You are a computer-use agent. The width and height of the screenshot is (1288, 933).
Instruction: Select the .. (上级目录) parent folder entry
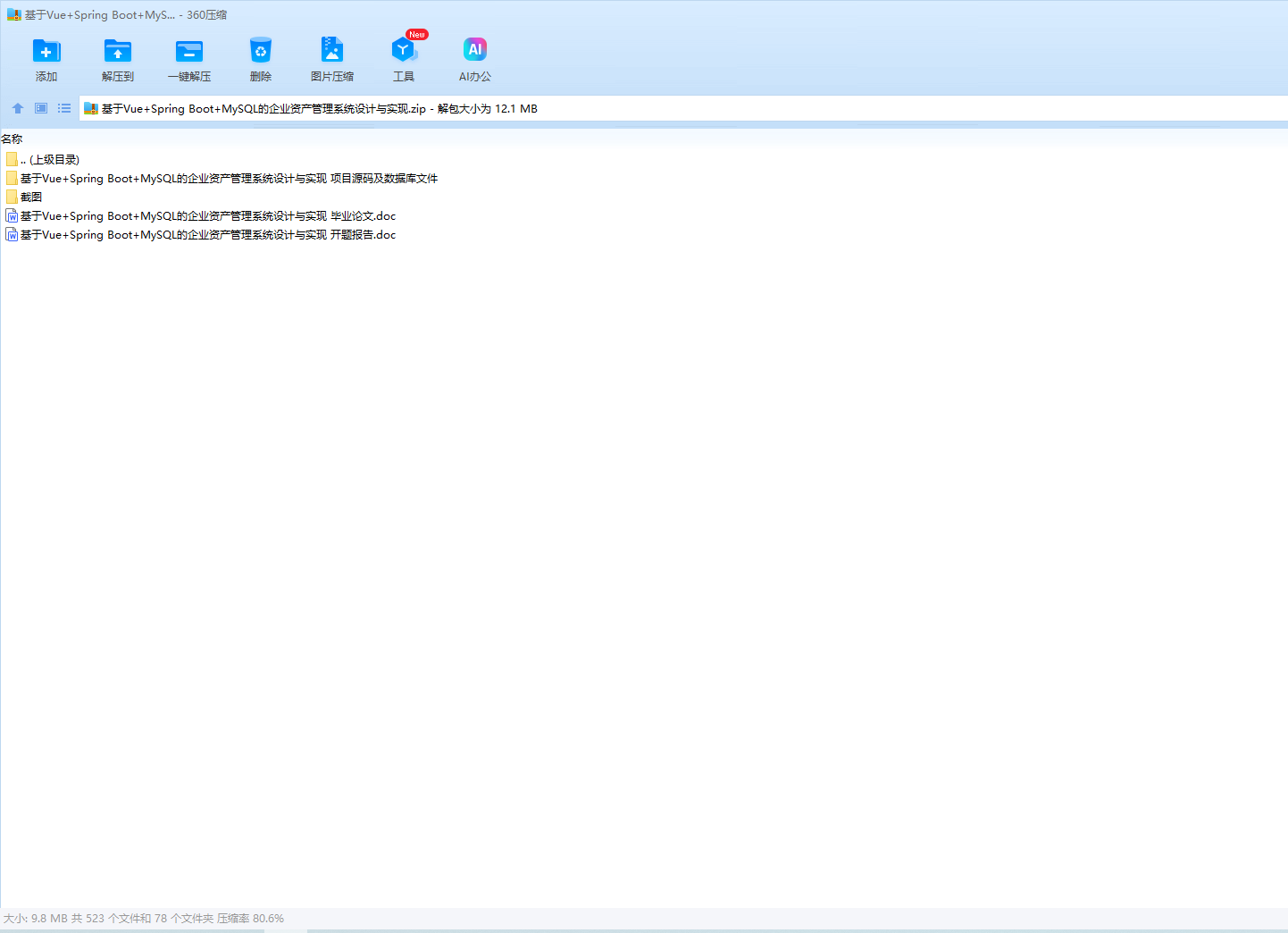tap(54, 160)
